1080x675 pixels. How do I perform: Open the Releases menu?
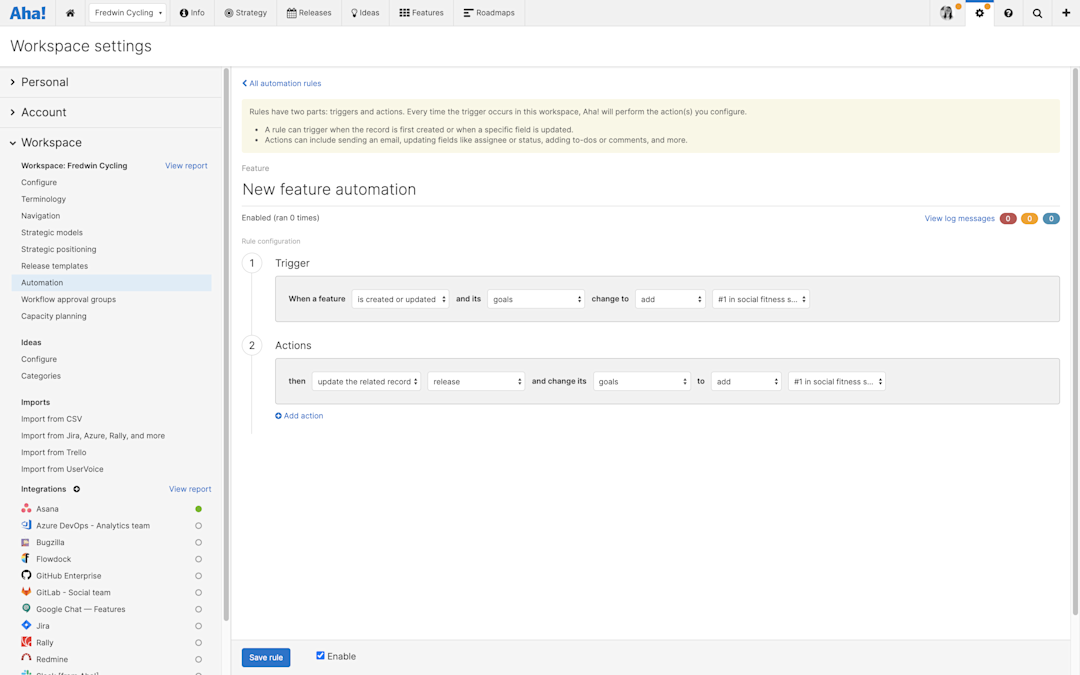[309, 13]
